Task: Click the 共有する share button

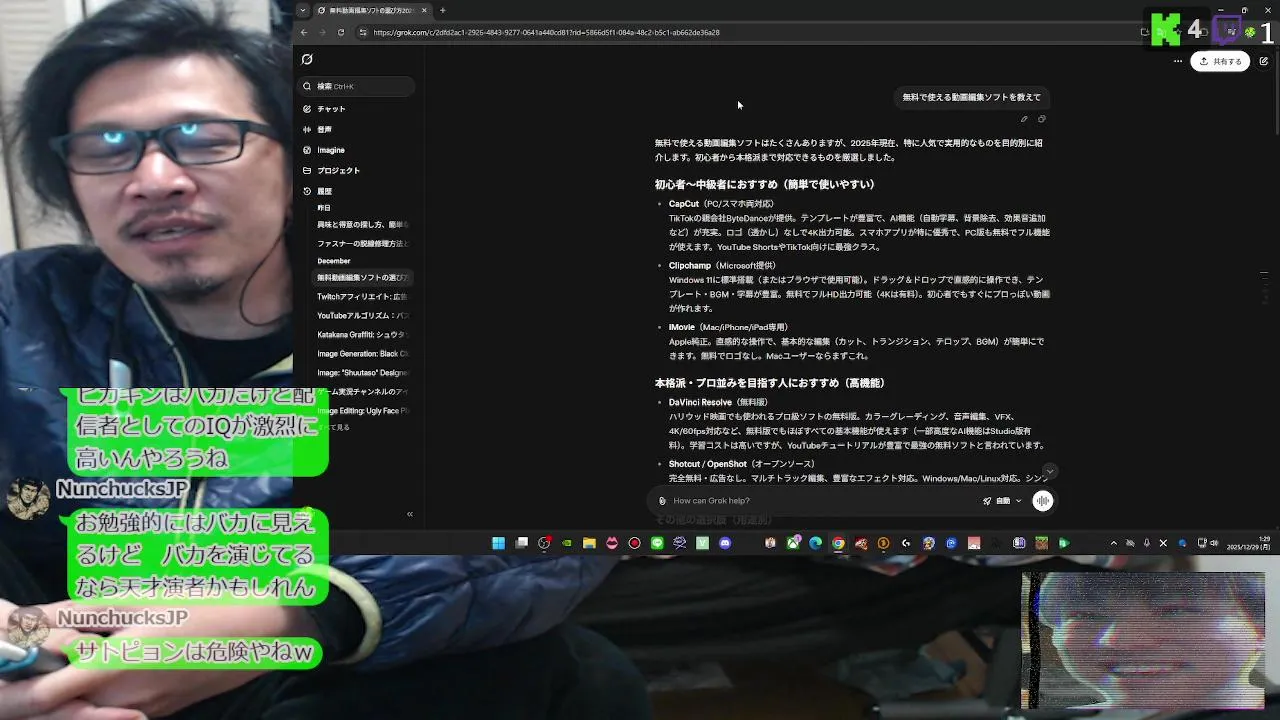Action: [x=1220, y=61]
